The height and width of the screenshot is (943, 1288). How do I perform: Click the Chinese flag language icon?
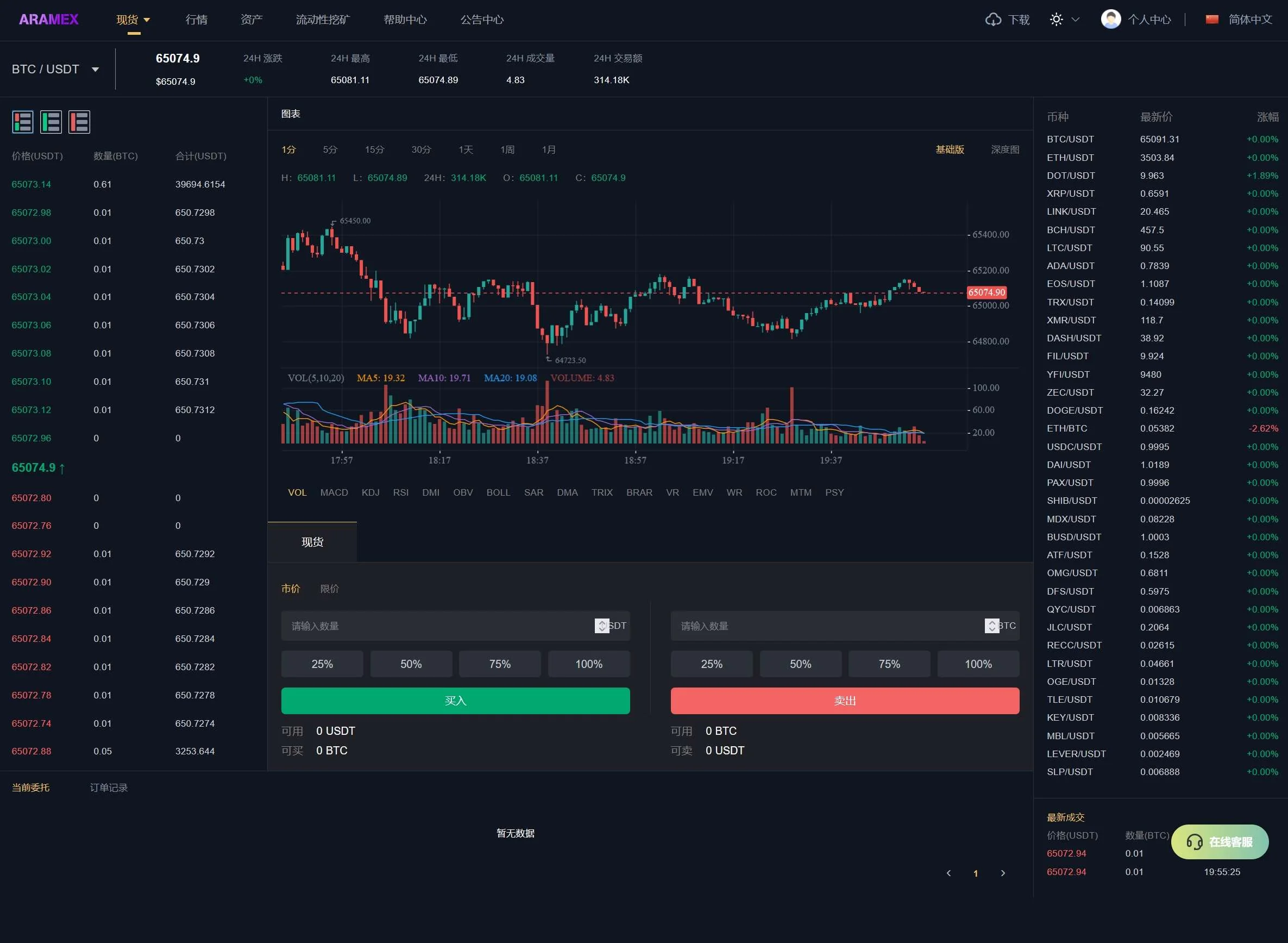[1211, 20]
